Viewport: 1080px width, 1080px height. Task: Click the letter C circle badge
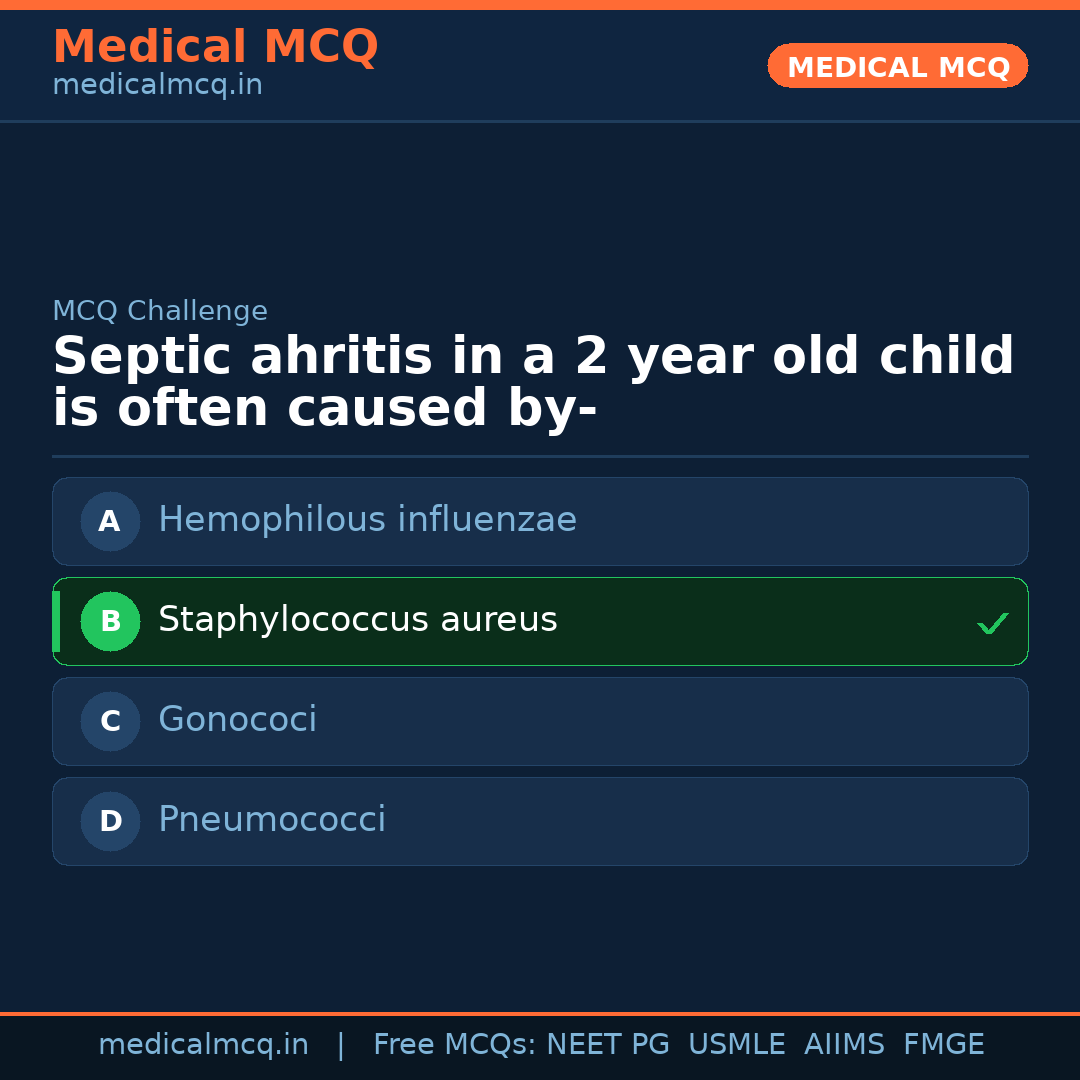(110, 721)
